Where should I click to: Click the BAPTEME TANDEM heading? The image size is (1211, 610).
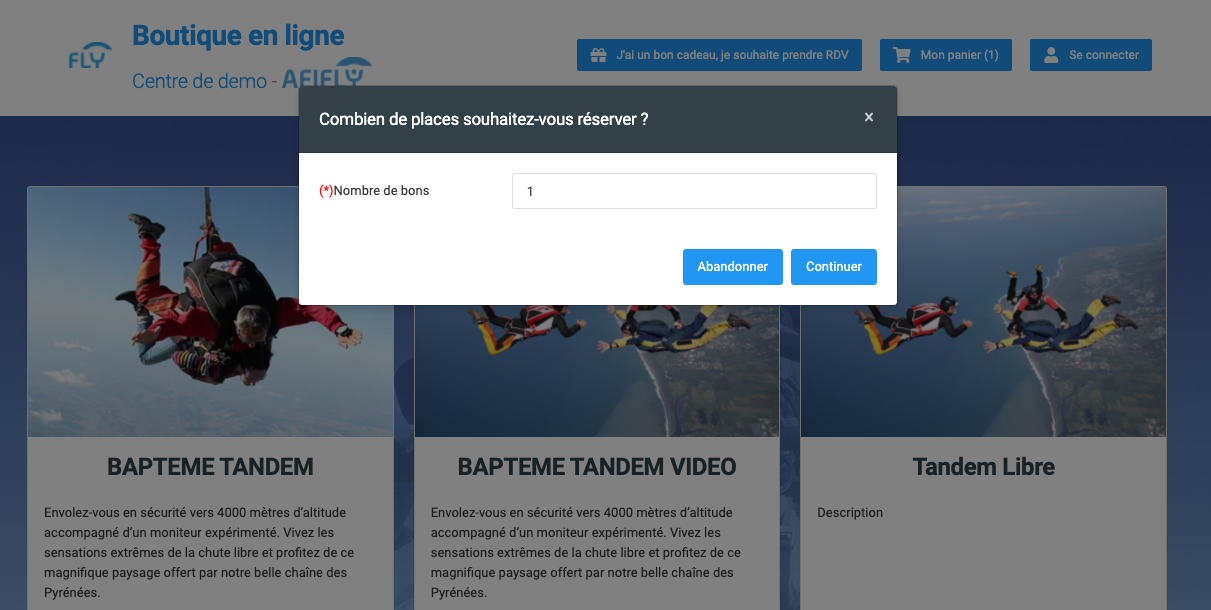coord(210,467)
